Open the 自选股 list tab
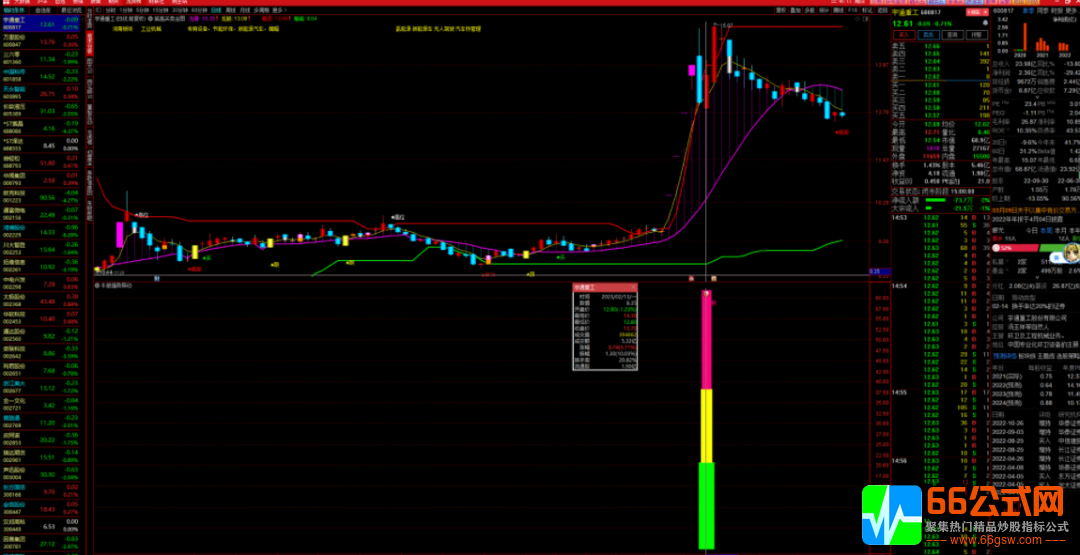This screenshot has width=1080, height=555. click(43, 12)
